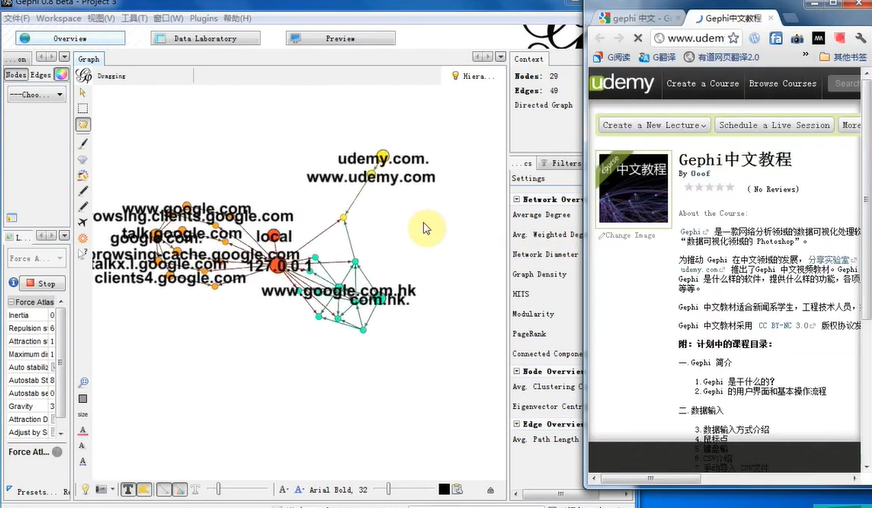This screenshot has height=508, width=872.
Task: Click the stop loading X button in Chrome
Action: click(638, 38)
